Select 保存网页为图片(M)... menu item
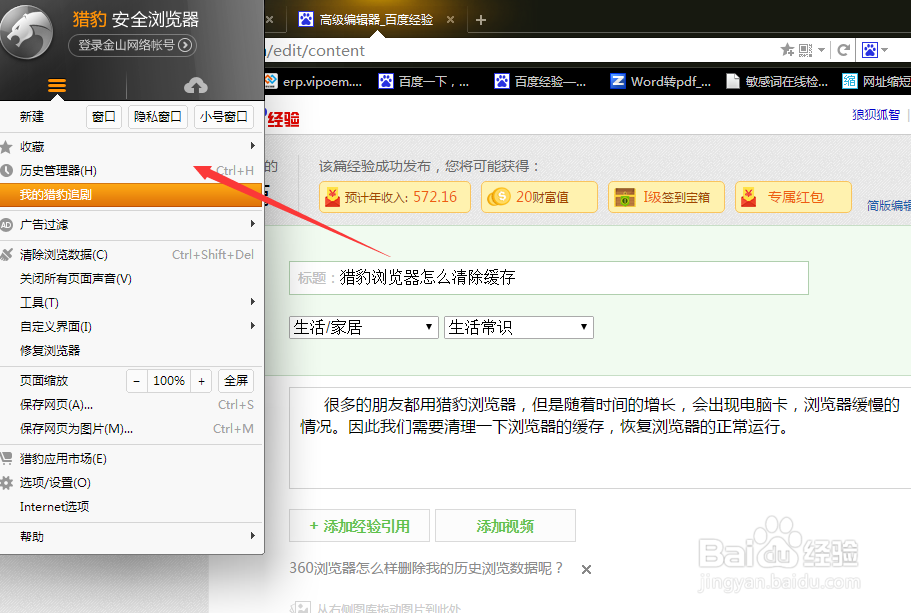 [131, 428]
